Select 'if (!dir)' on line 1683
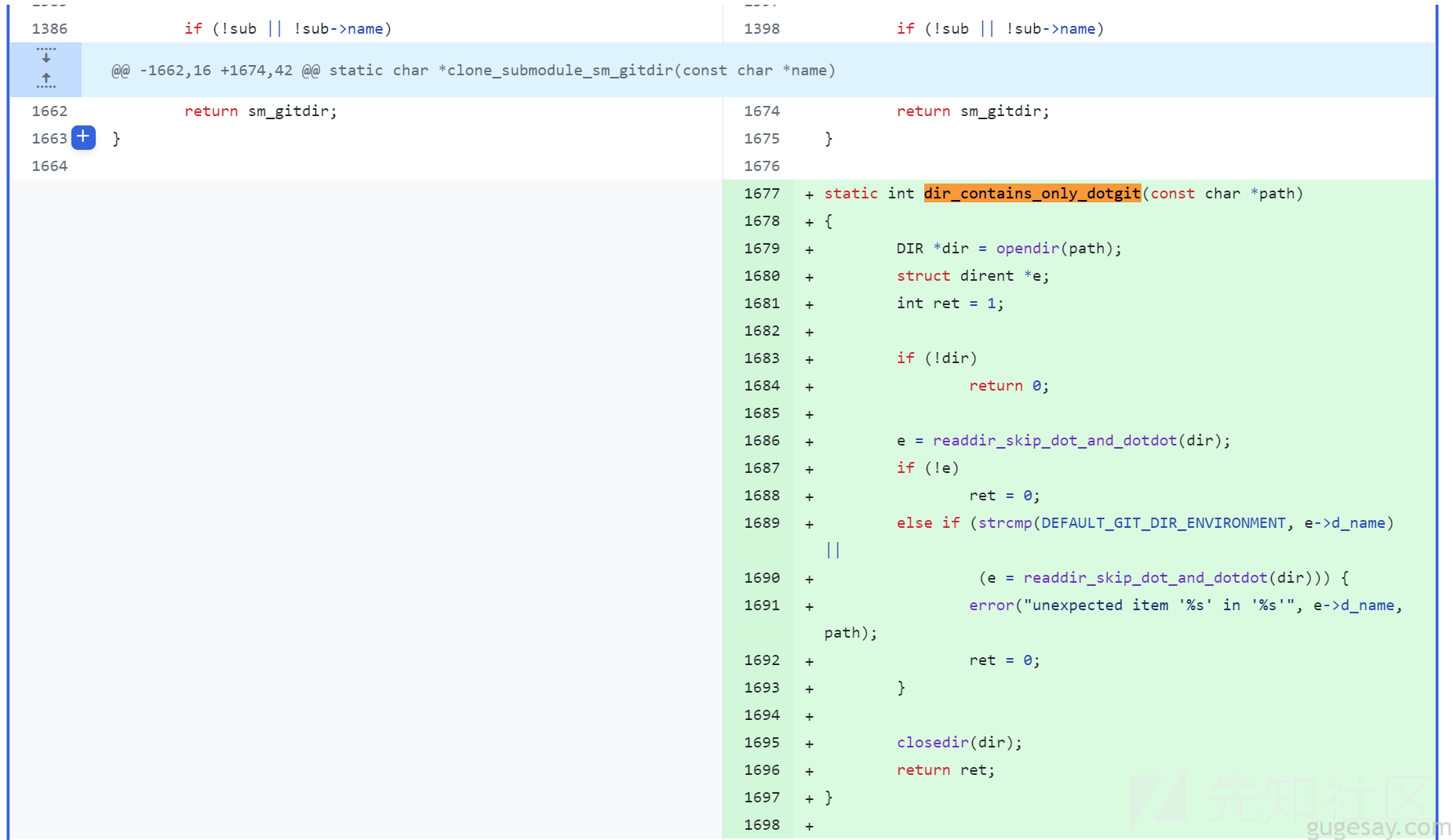The image size is (1453, 840). (937, 358)
